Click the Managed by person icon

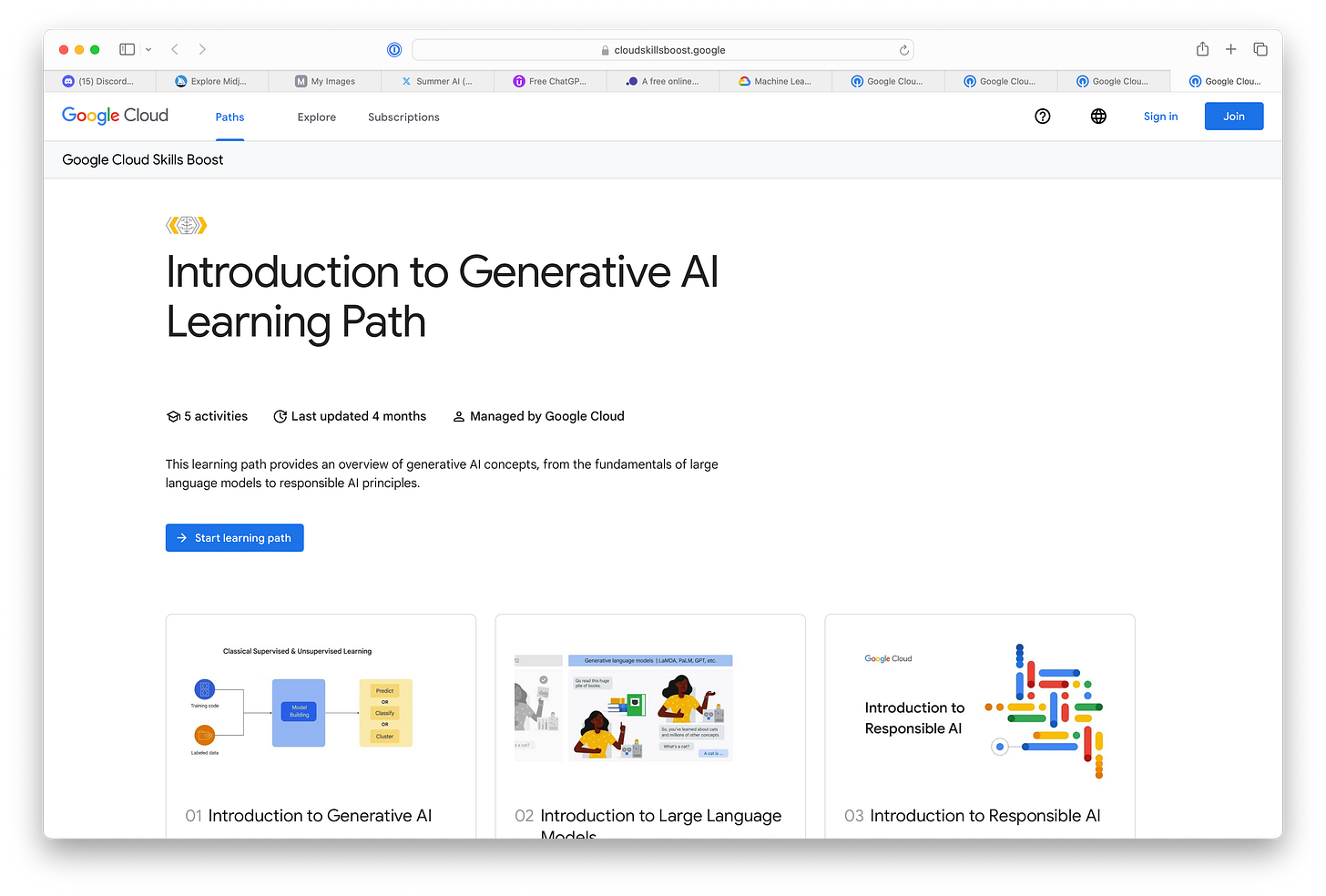459,416
